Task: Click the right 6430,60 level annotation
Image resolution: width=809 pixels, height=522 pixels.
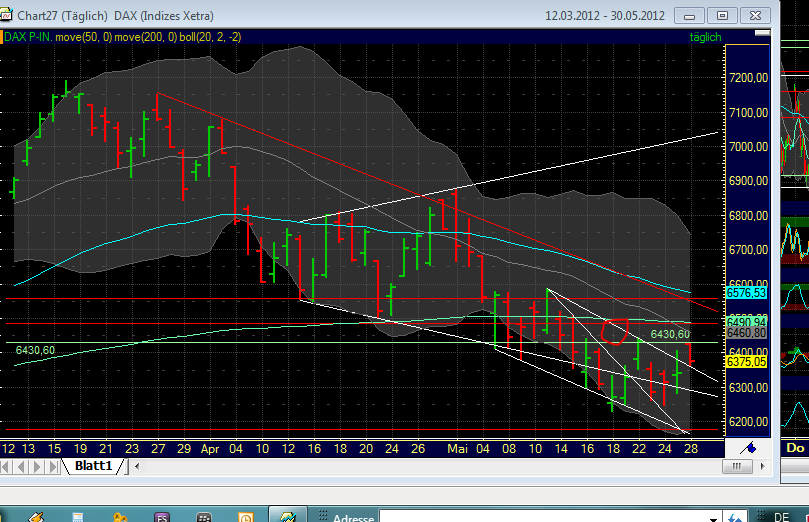Action: coord(670,334)
